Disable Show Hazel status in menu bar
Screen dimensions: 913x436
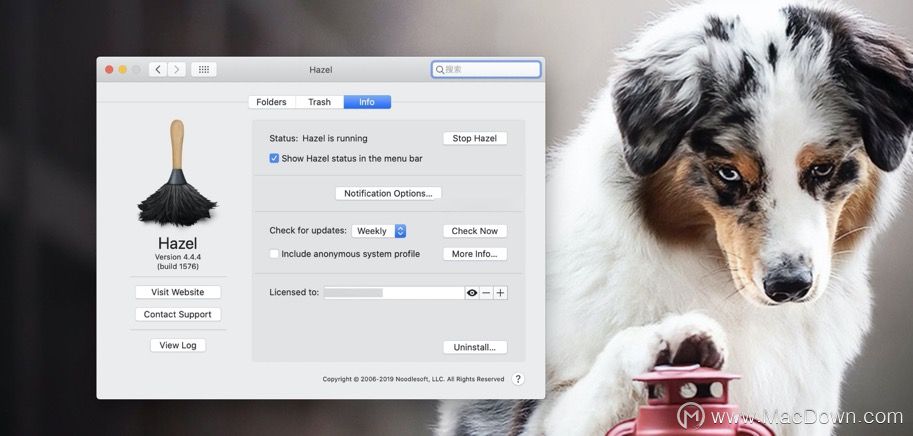click(x=274, y=158)
